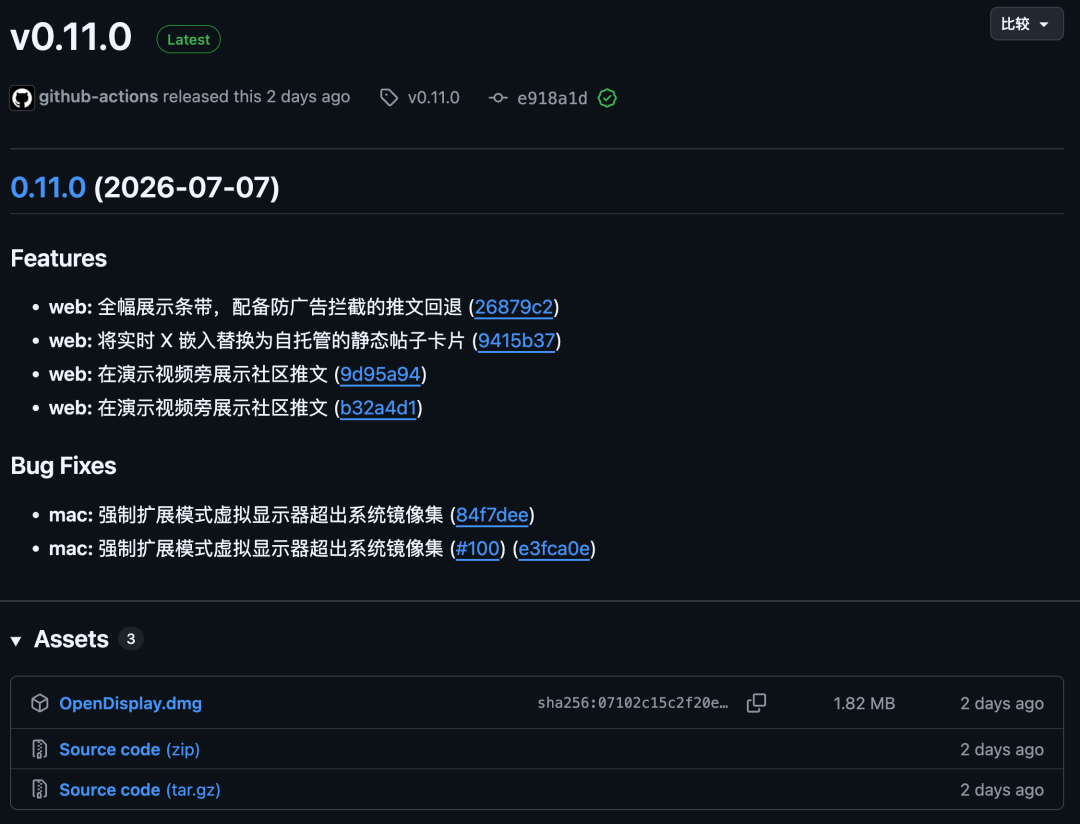Download Source code (zip)

[x=129, y=750]
